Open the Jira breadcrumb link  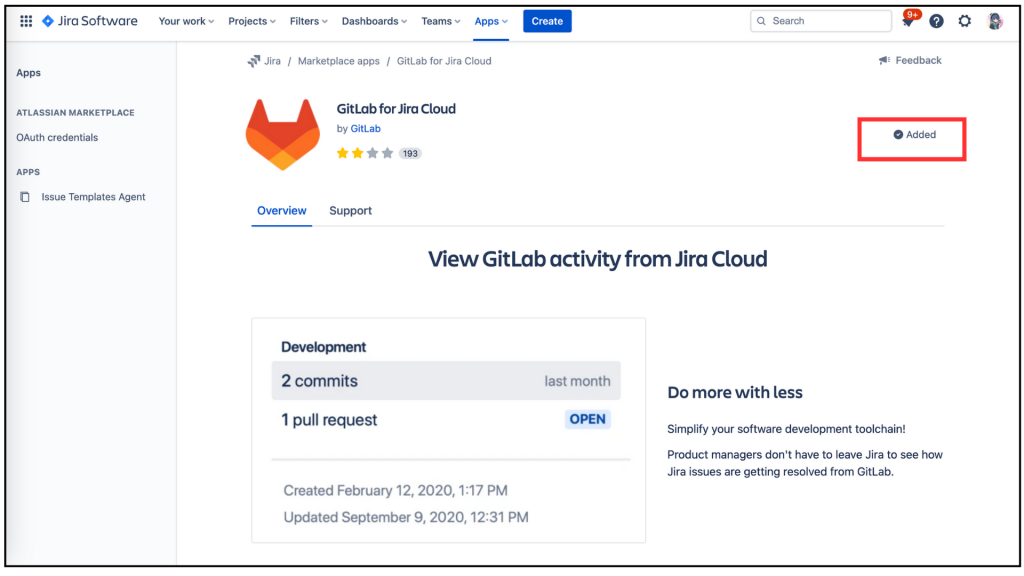272,61
